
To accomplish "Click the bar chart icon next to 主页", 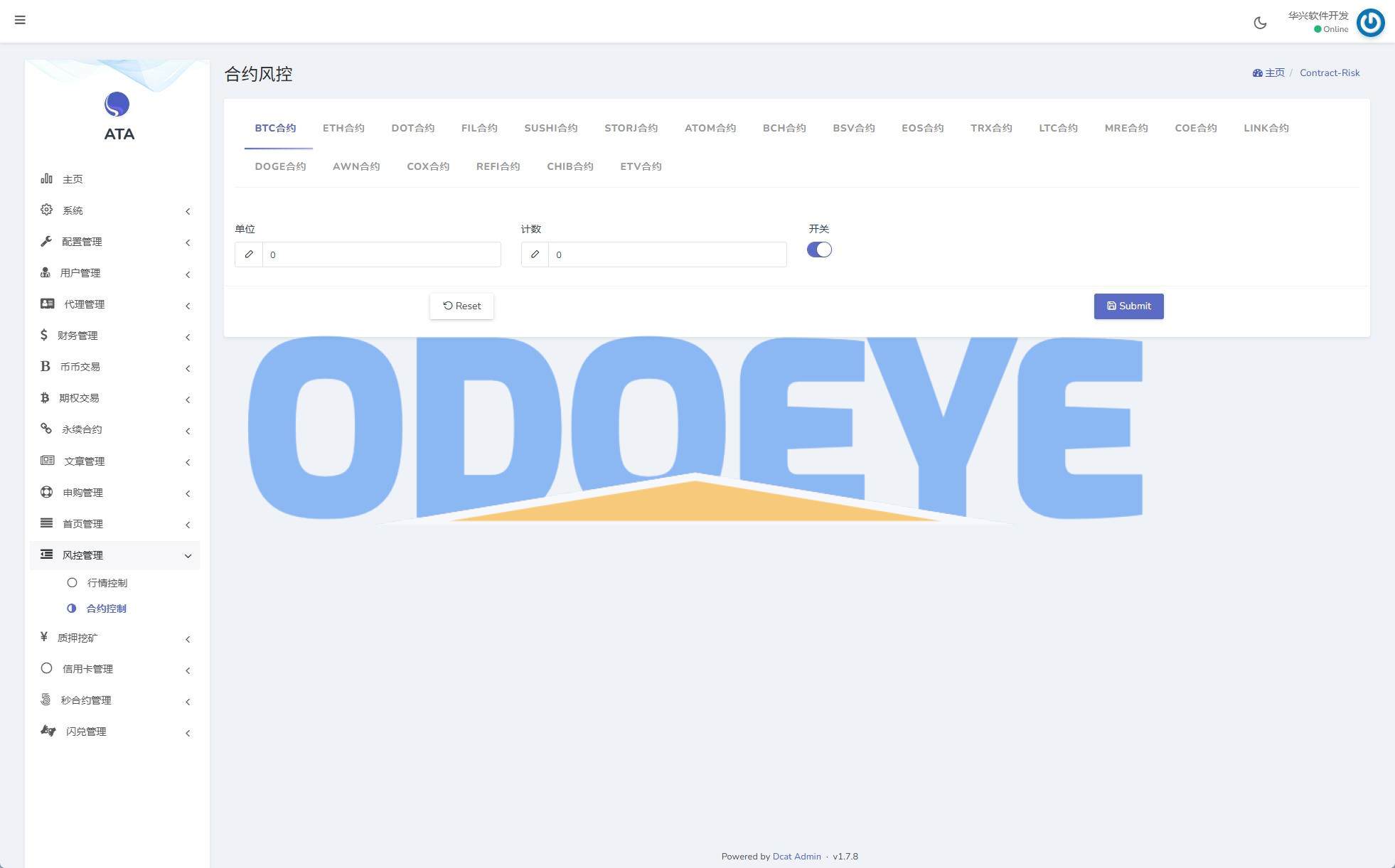I will point(46,178).
